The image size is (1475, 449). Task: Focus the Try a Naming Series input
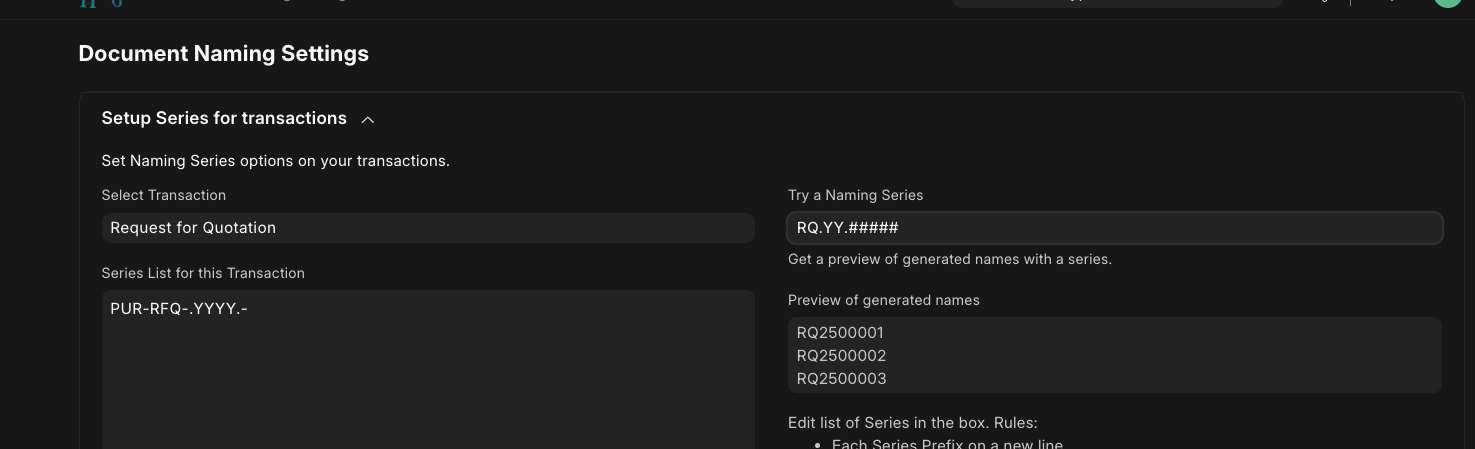[x=1114, y=228]
